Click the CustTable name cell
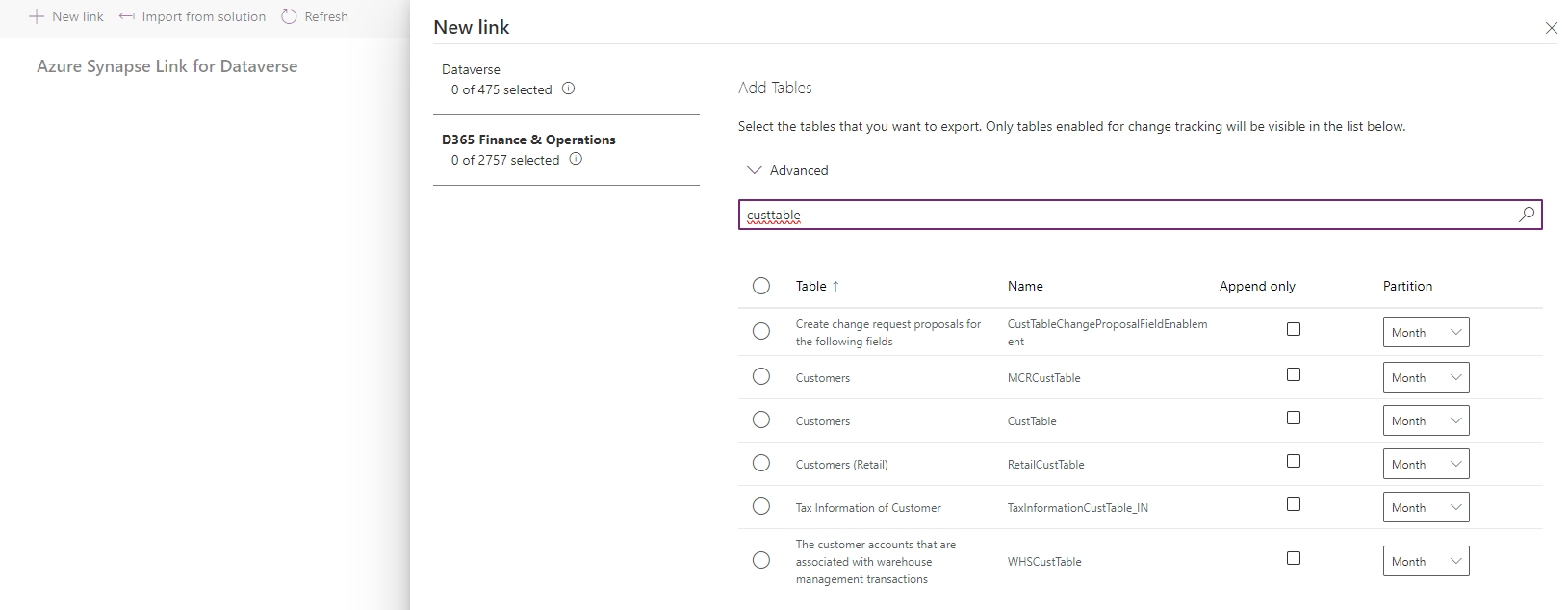Viewport: 1568px width, 610px height. coord(1032,421)
